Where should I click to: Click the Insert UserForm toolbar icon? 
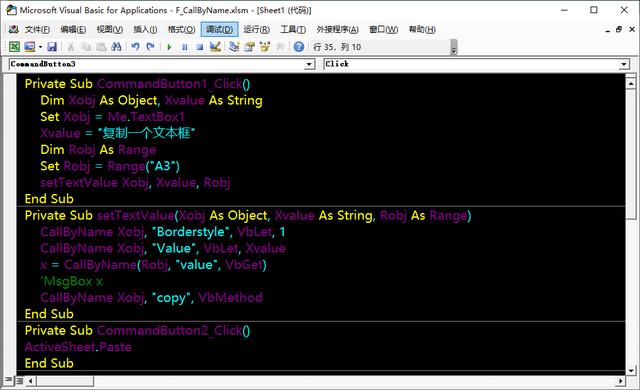click(29, 47)
